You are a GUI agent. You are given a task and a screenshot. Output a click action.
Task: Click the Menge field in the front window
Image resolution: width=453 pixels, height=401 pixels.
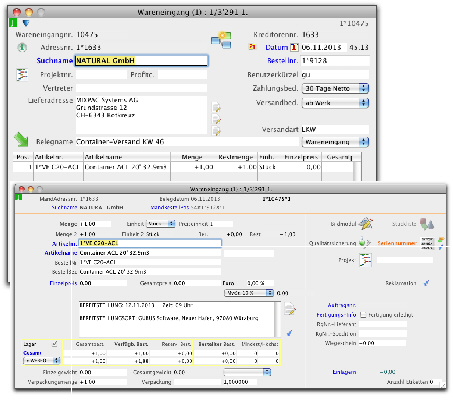coord(95,224)
